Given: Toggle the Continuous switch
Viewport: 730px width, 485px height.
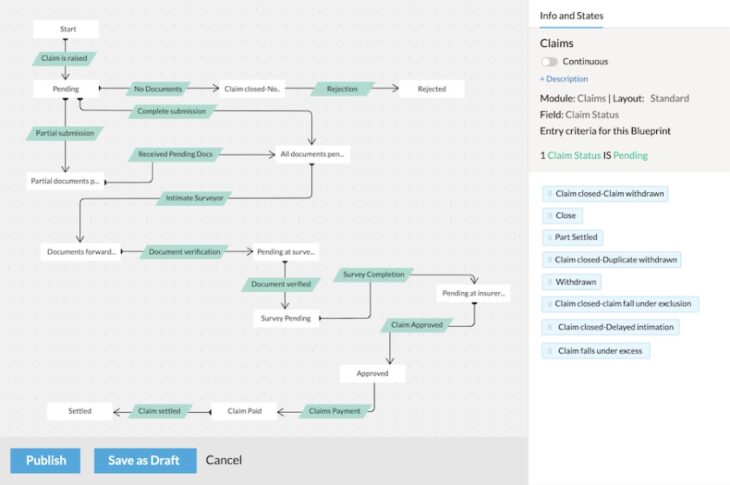Looking at the screenshot, I should (549, 62).
